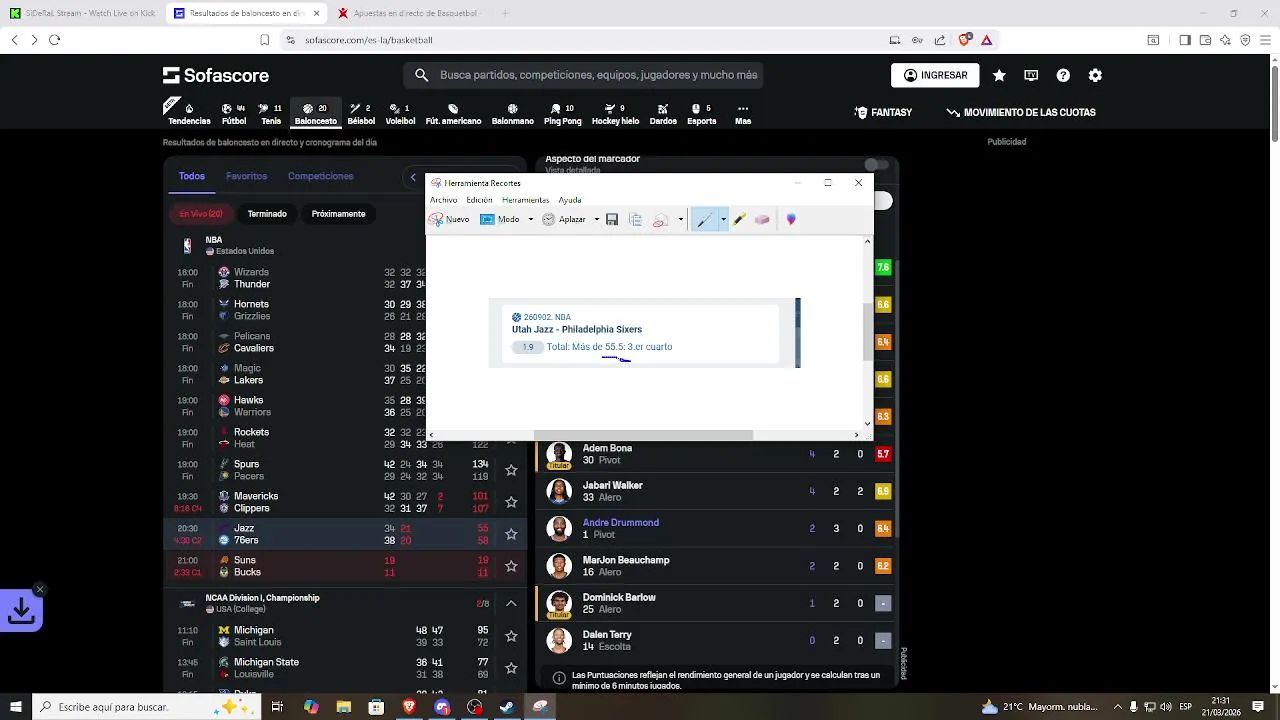
Task: Filter matches by En Vivo (20)
Action: tap(201, 214)
